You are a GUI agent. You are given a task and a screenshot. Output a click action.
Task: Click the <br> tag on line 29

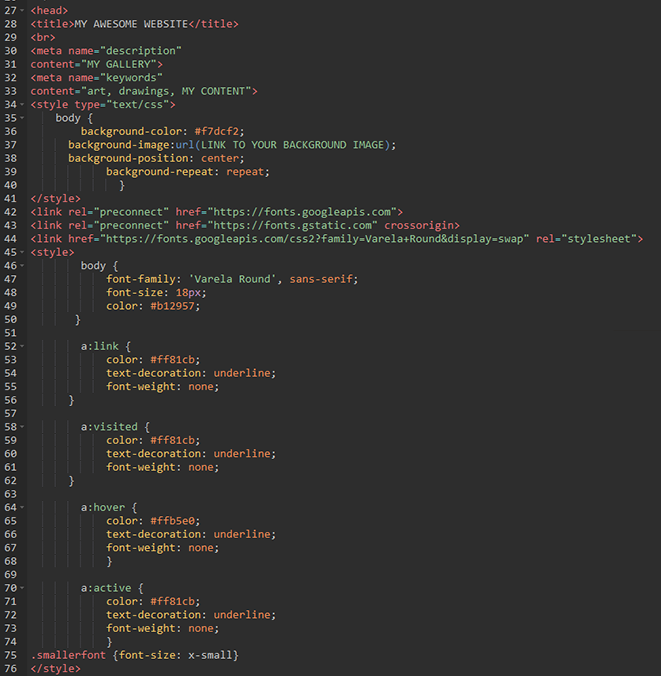coord(43,37)
